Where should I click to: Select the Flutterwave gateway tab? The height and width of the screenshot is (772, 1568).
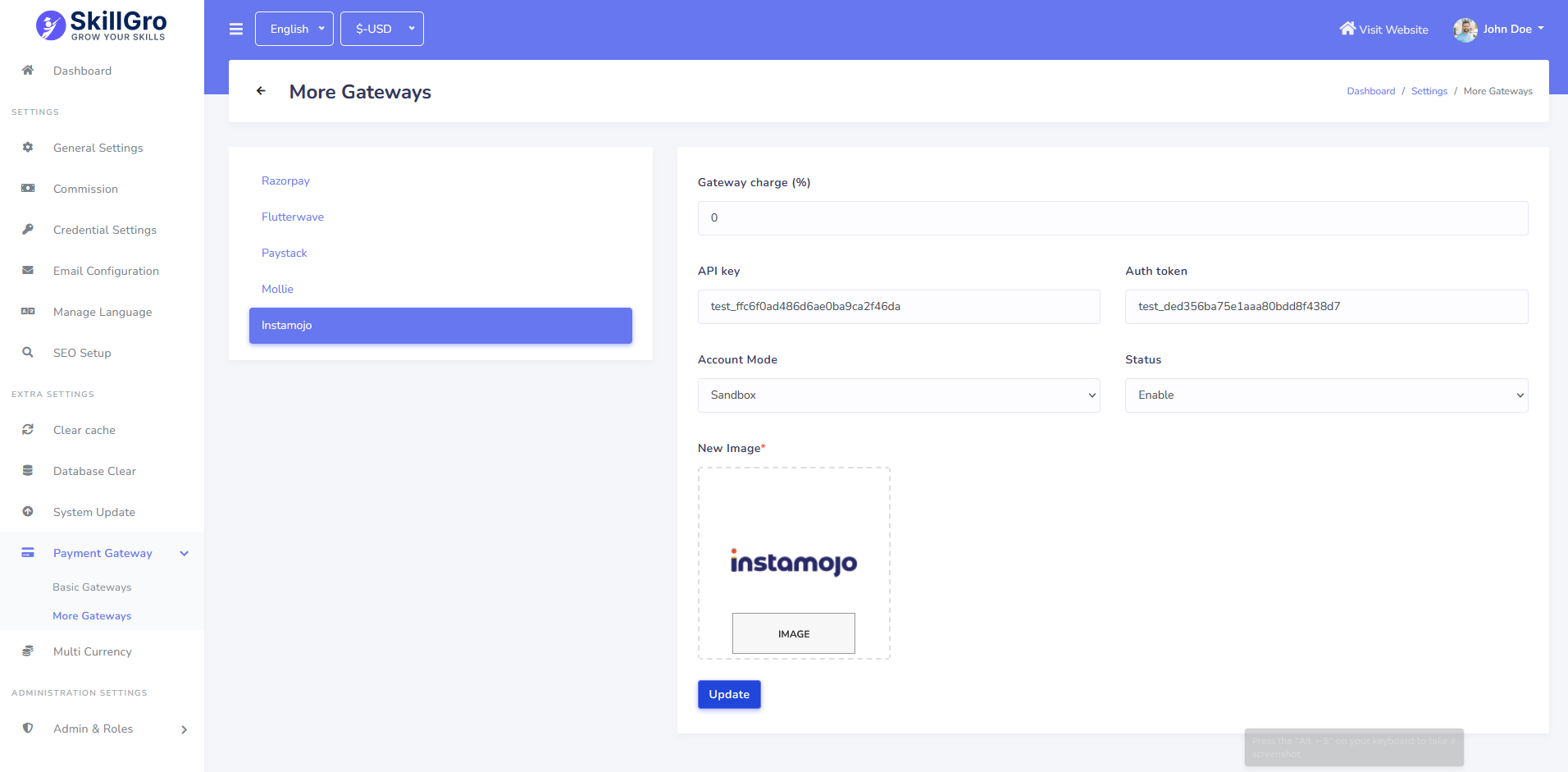coord(440,217)
